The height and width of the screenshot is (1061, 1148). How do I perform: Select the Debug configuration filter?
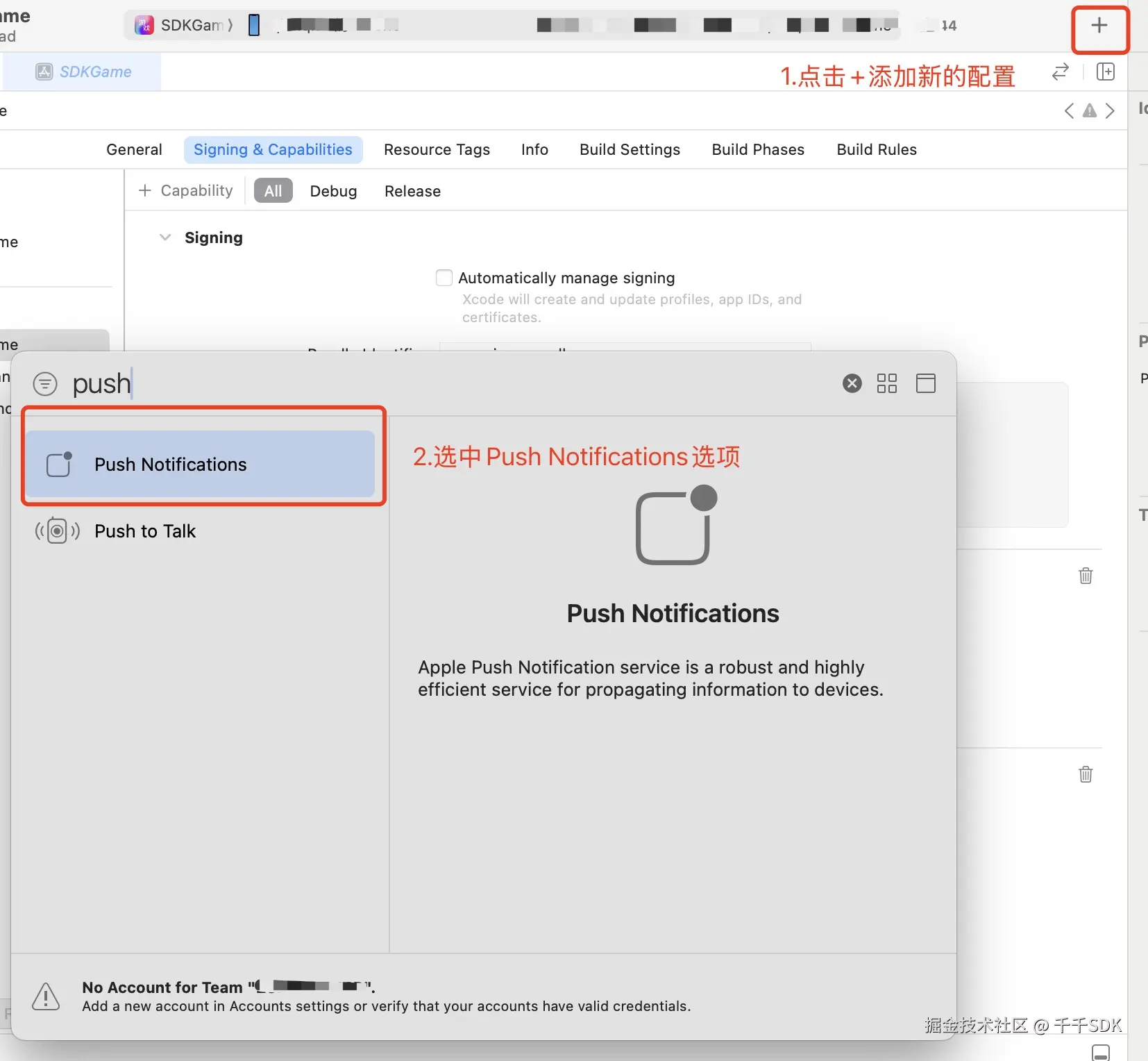[x=334, y=191]
